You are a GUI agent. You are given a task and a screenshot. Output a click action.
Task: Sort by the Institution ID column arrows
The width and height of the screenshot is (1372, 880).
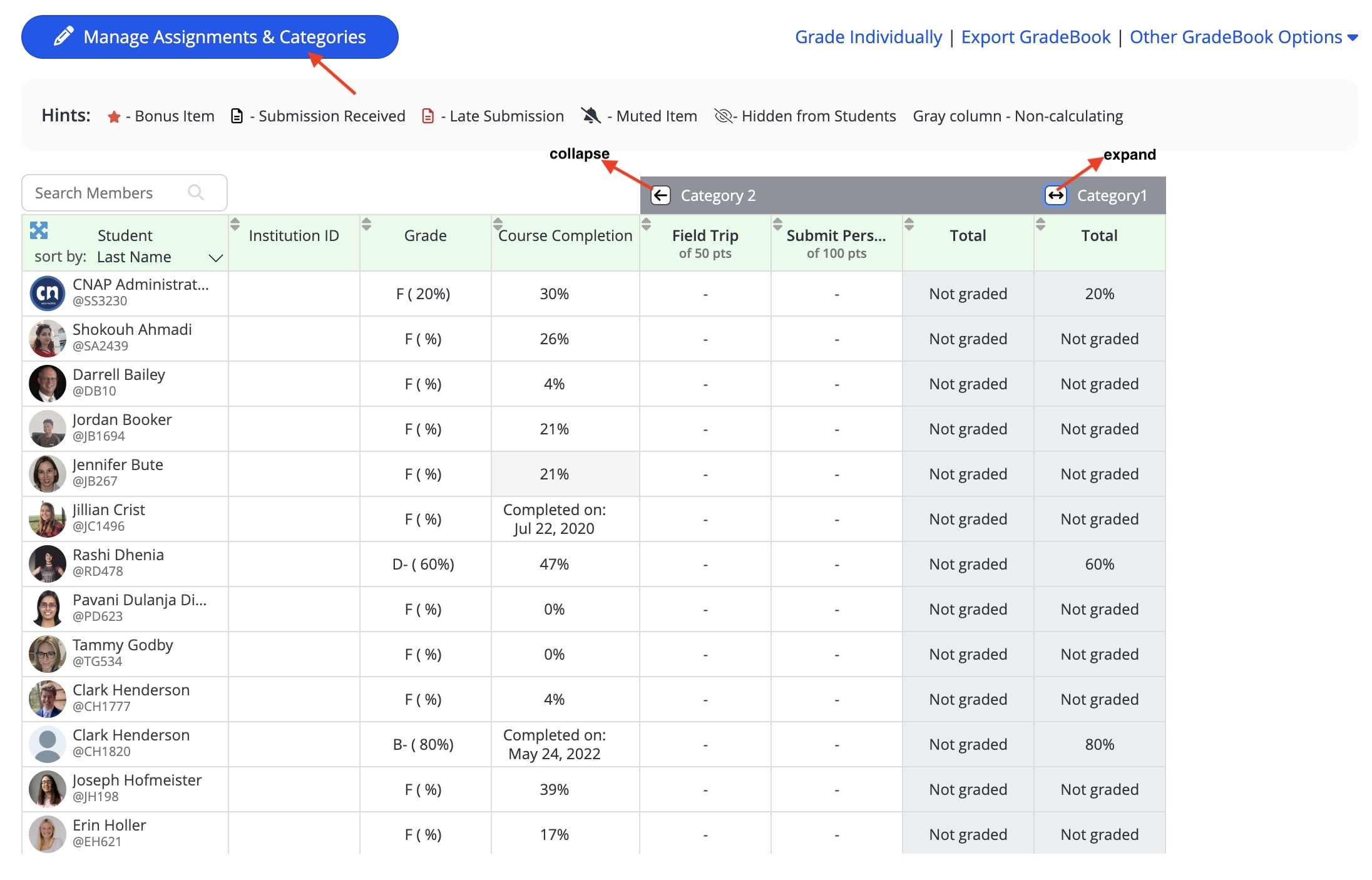coord(235,224)
